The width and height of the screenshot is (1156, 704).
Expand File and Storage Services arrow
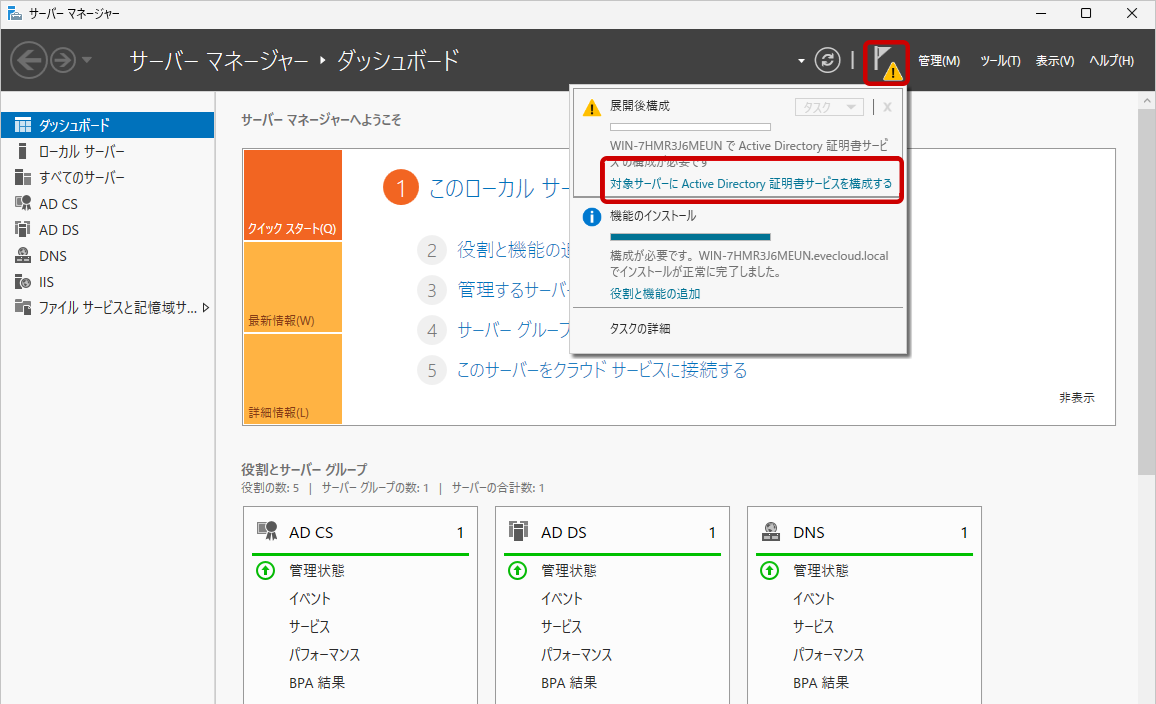pyautogui.click(x=206, y=308)
